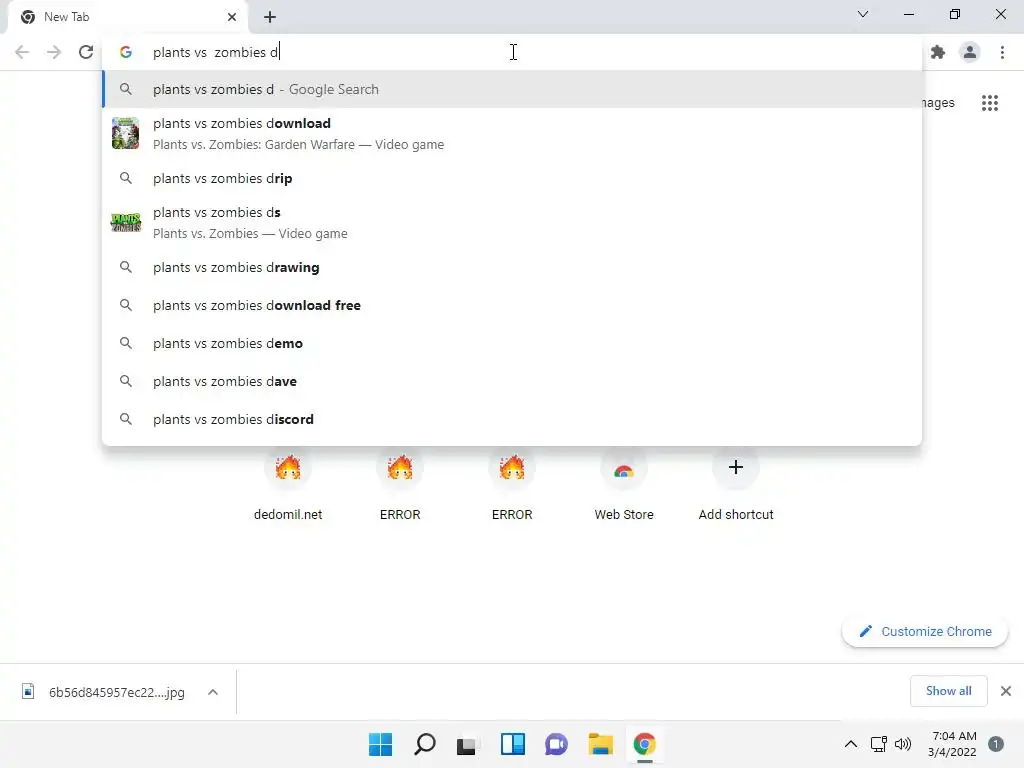Open Chrome's three-dot menu
Viewport: 1024px width, 768px height.
1002,52
